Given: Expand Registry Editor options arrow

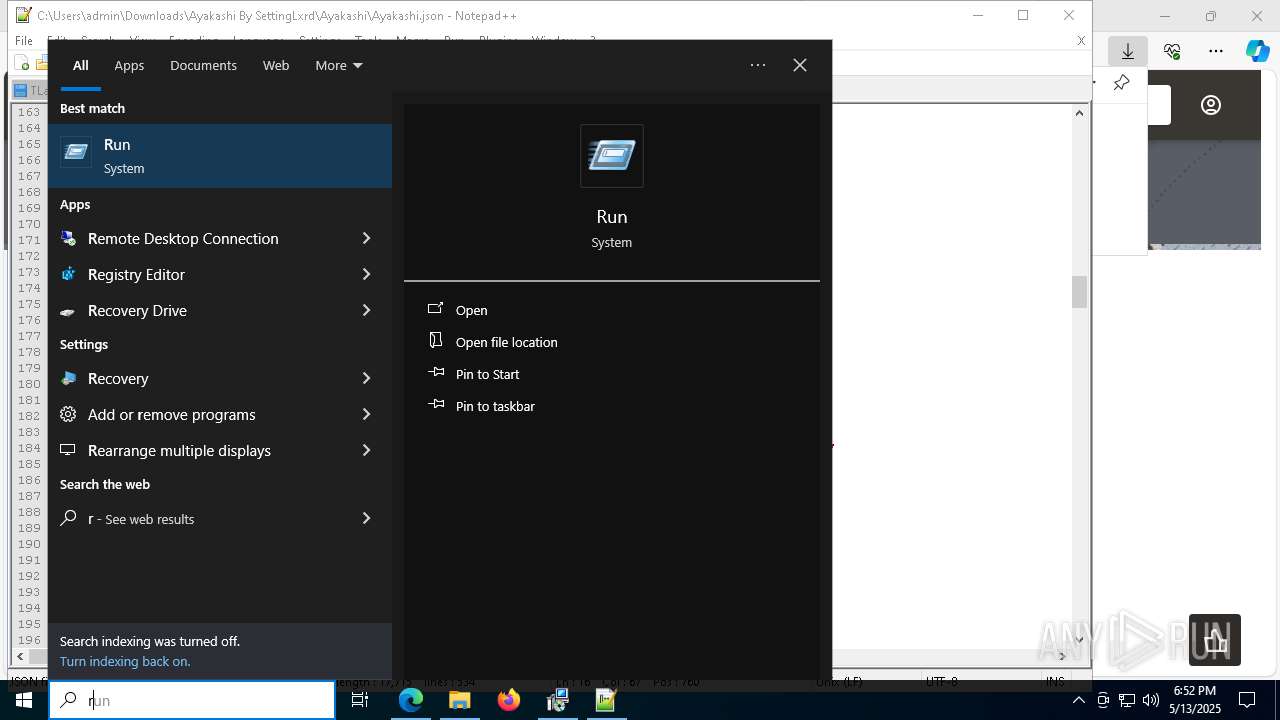Looking at the screenshot, I should [366, 274].
